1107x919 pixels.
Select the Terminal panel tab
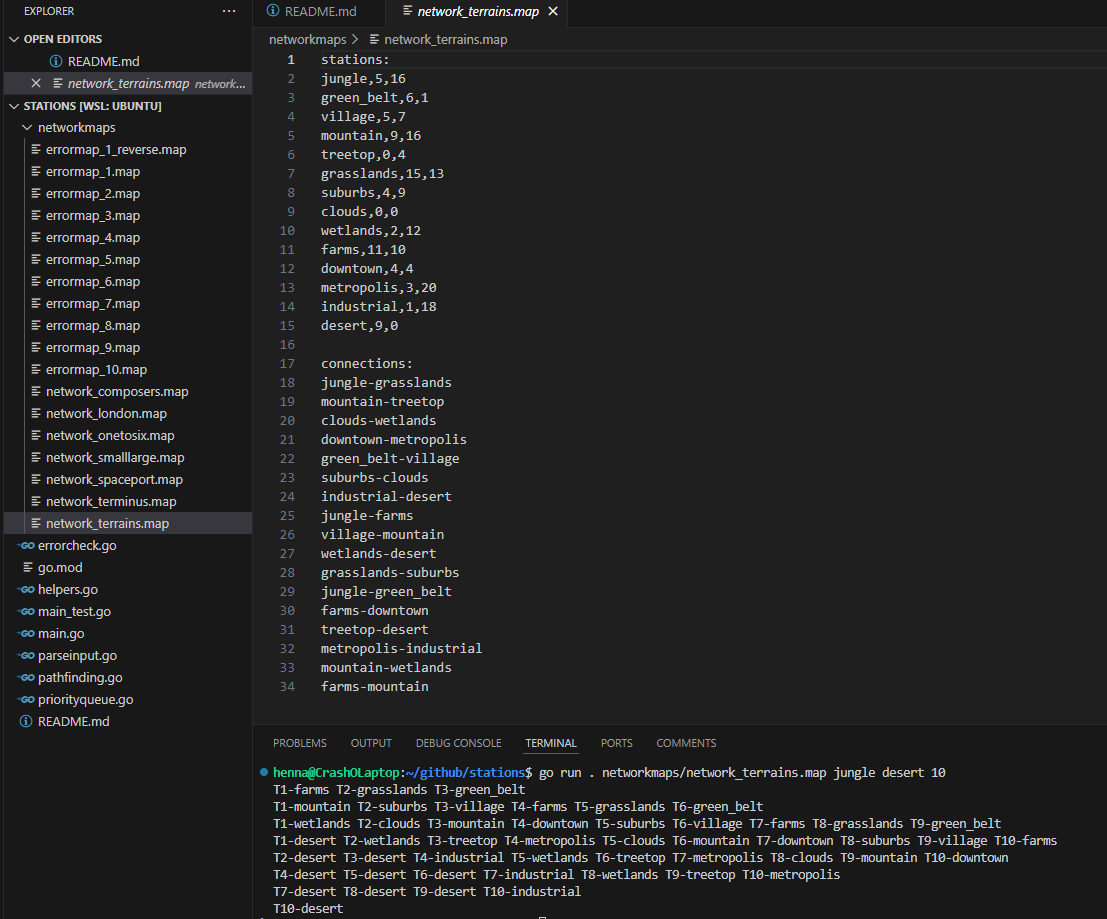click(551, 743)
